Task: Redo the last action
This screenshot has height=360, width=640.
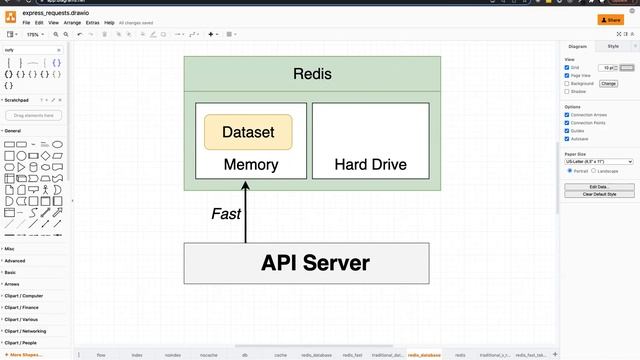Action: (x=91, y=35)
